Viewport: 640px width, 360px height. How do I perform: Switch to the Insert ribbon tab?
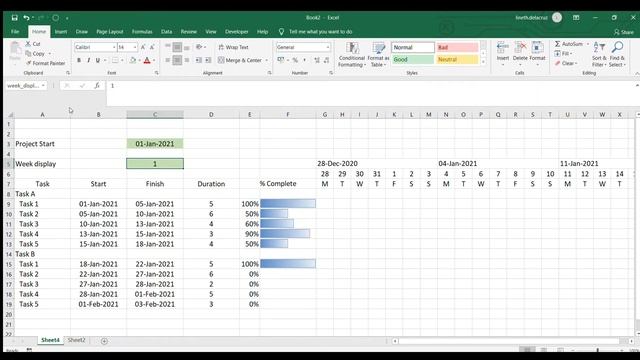click(61, 31)
